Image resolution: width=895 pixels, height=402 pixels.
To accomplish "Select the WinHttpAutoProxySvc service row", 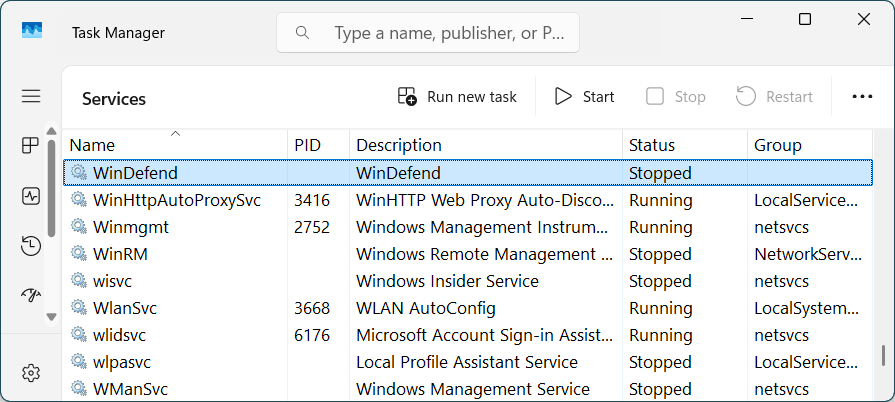I will (x=176, y=200).
